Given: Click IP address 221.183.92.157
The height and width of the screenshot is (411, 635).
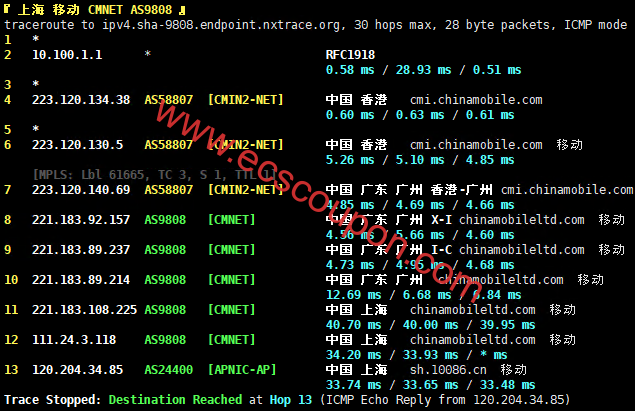Looking at the screenshot, I should point(81,219).
